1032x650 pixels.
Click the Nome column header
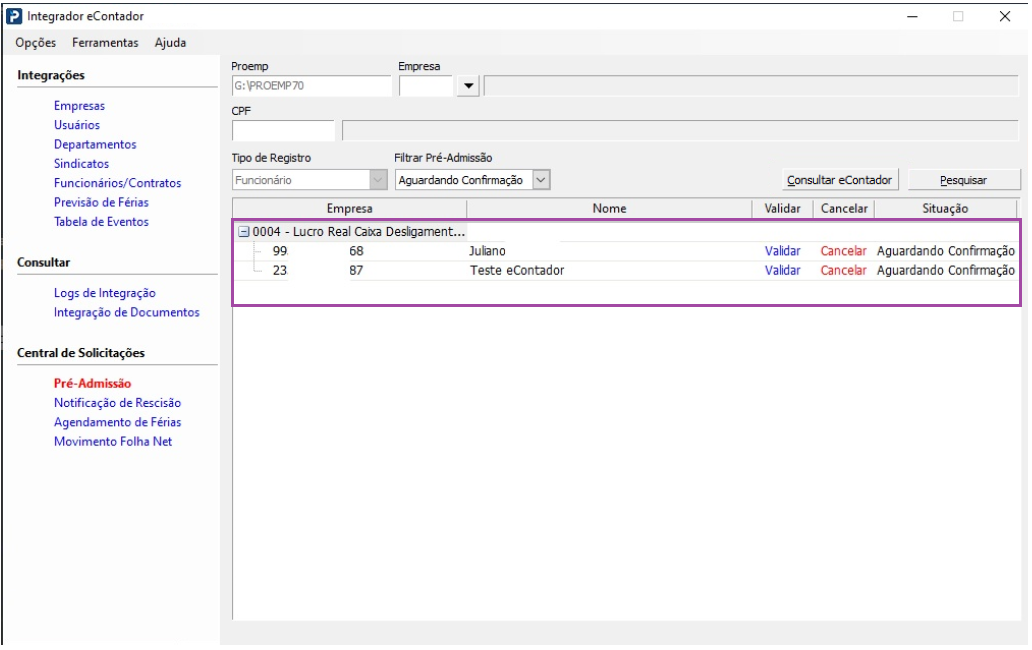(x=609, y=209)
